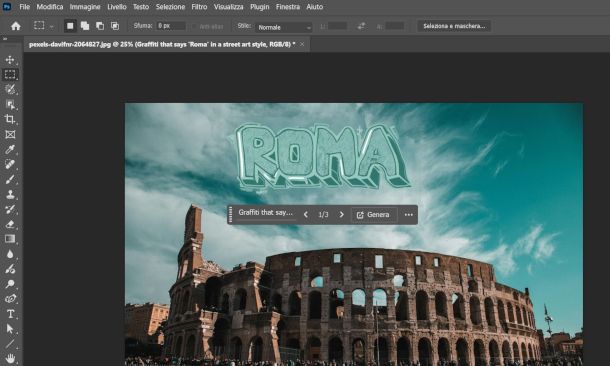Choose New selection mode

pyautogui.click(x=70, y=26)
